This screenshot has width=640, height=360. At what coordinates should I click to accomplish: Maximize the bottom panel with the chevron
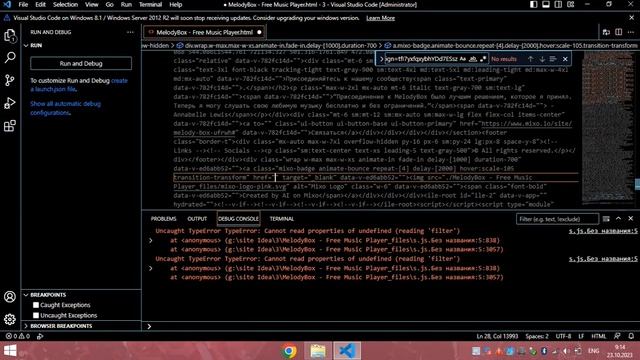618,219
